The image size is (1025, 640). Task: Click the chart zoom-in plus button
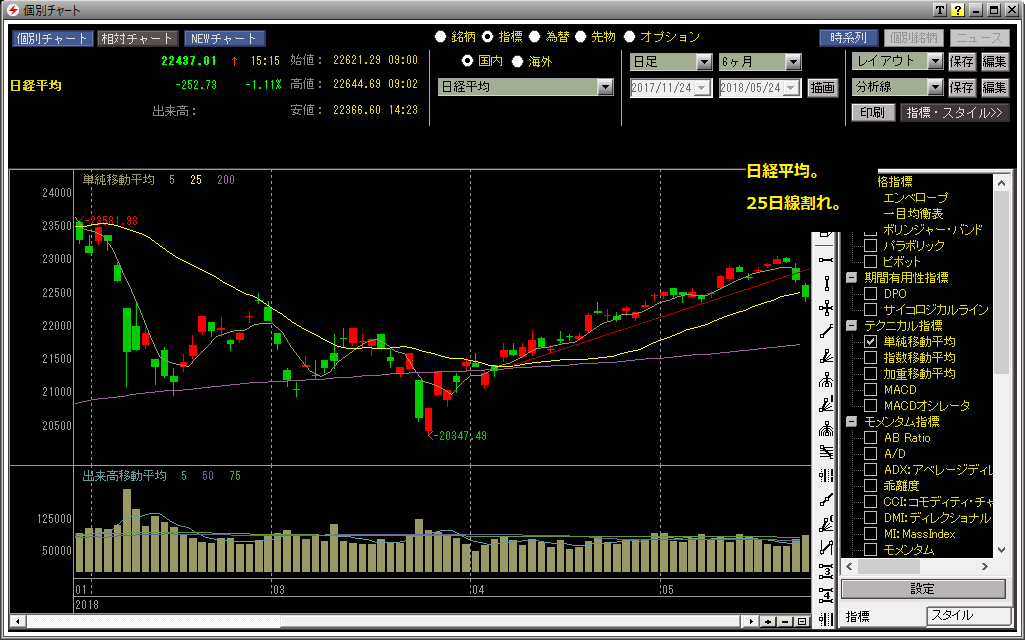click(768, 621)
